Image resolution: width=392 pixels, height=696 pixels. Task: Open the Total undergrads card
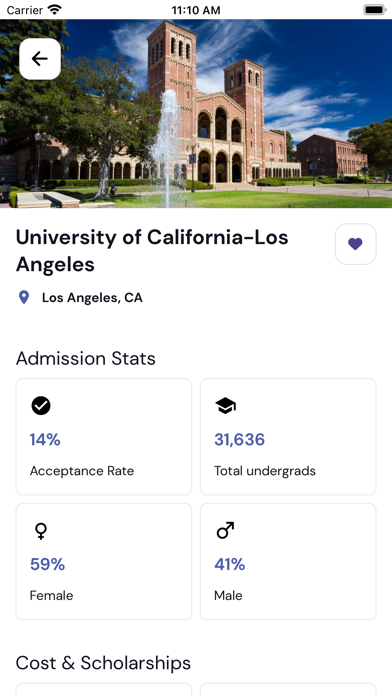coord(288,437)
